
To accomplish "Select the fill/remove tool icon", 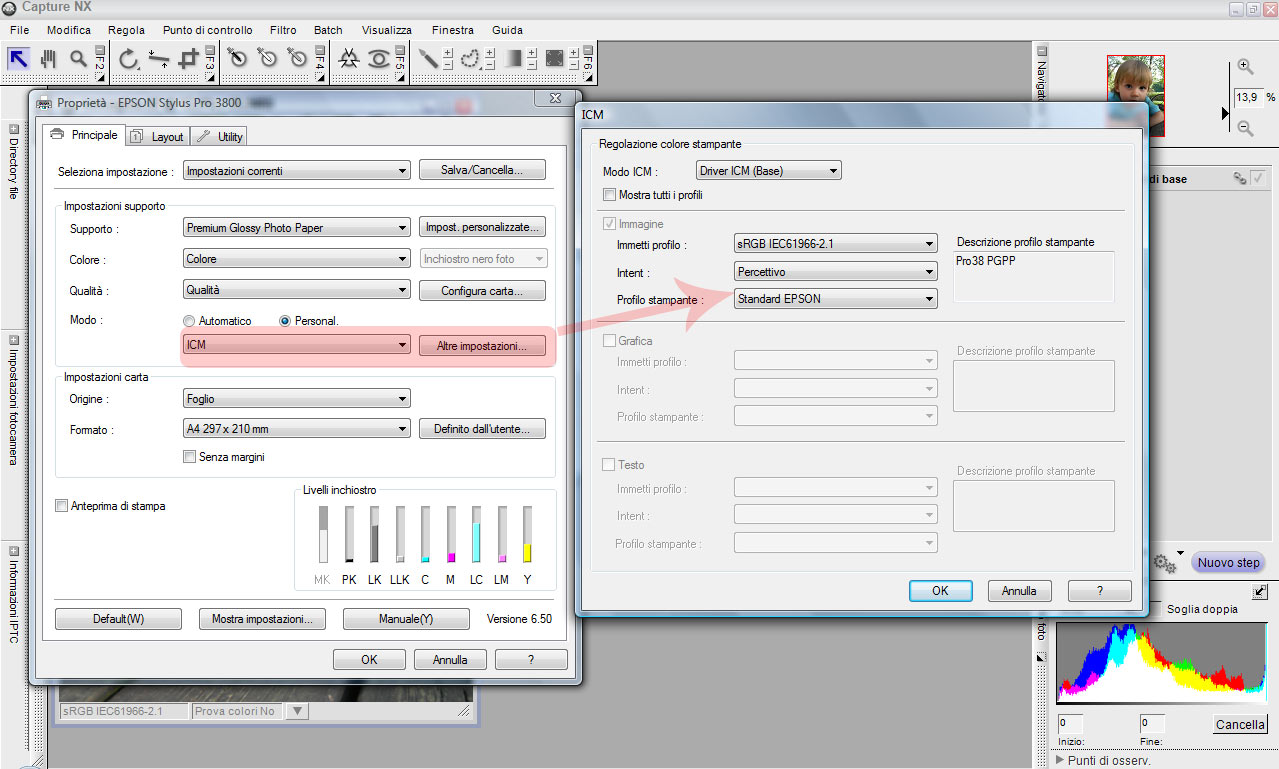I will (x=554, y=58).
